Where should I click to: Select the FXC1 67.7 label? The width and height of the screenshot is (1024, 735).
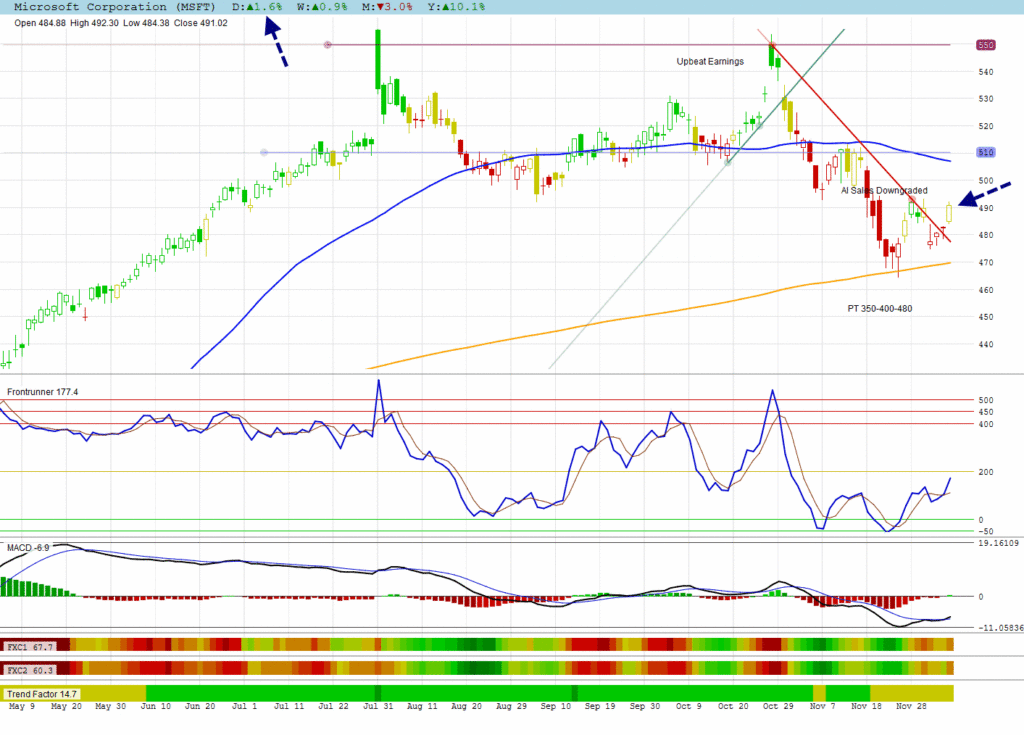point(30,646)
